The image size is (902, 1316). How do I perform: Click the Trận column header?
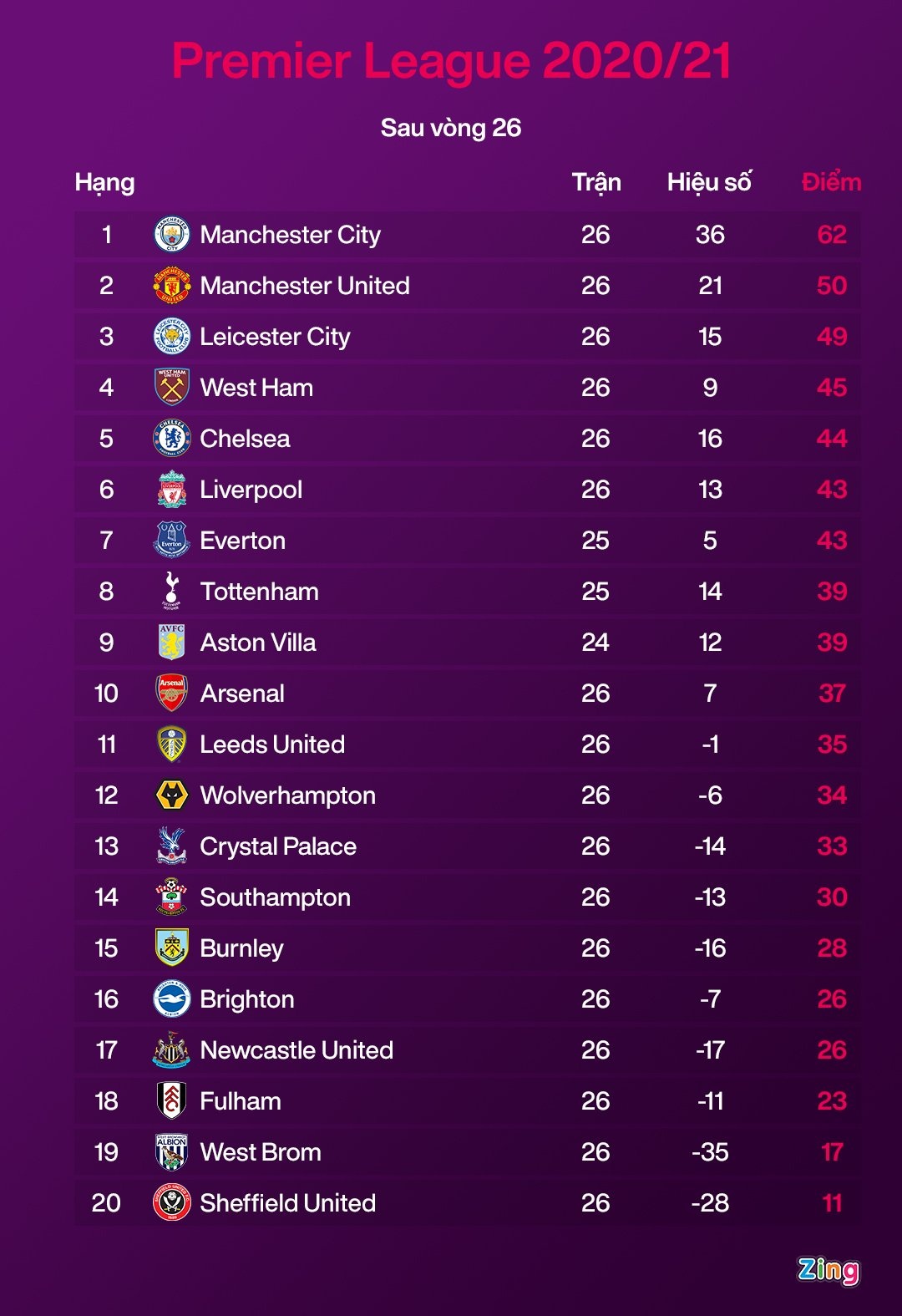[596, 182]
